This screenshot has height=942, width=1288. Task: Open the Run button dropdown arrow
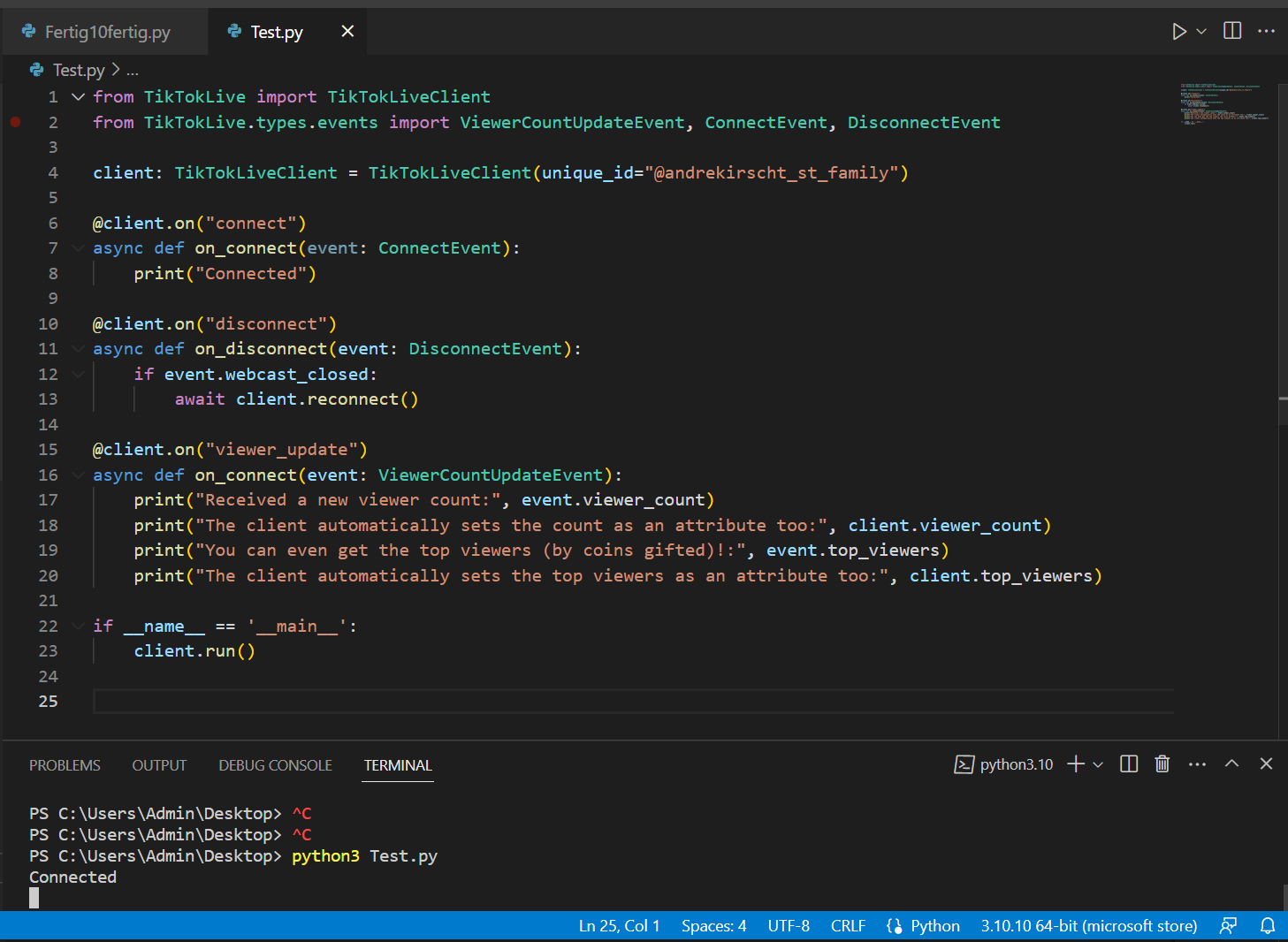click(x=1200, y=31)
